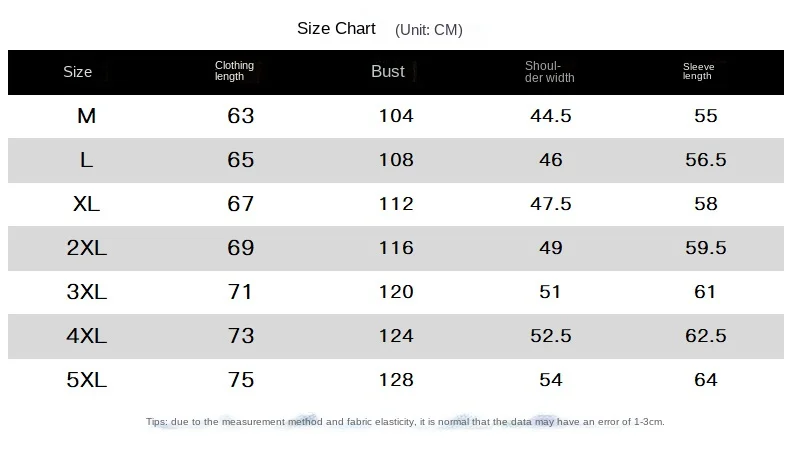Select the L size row label
Image resolution: width=790 pixels, height=471 pixels.
[87, 160]
